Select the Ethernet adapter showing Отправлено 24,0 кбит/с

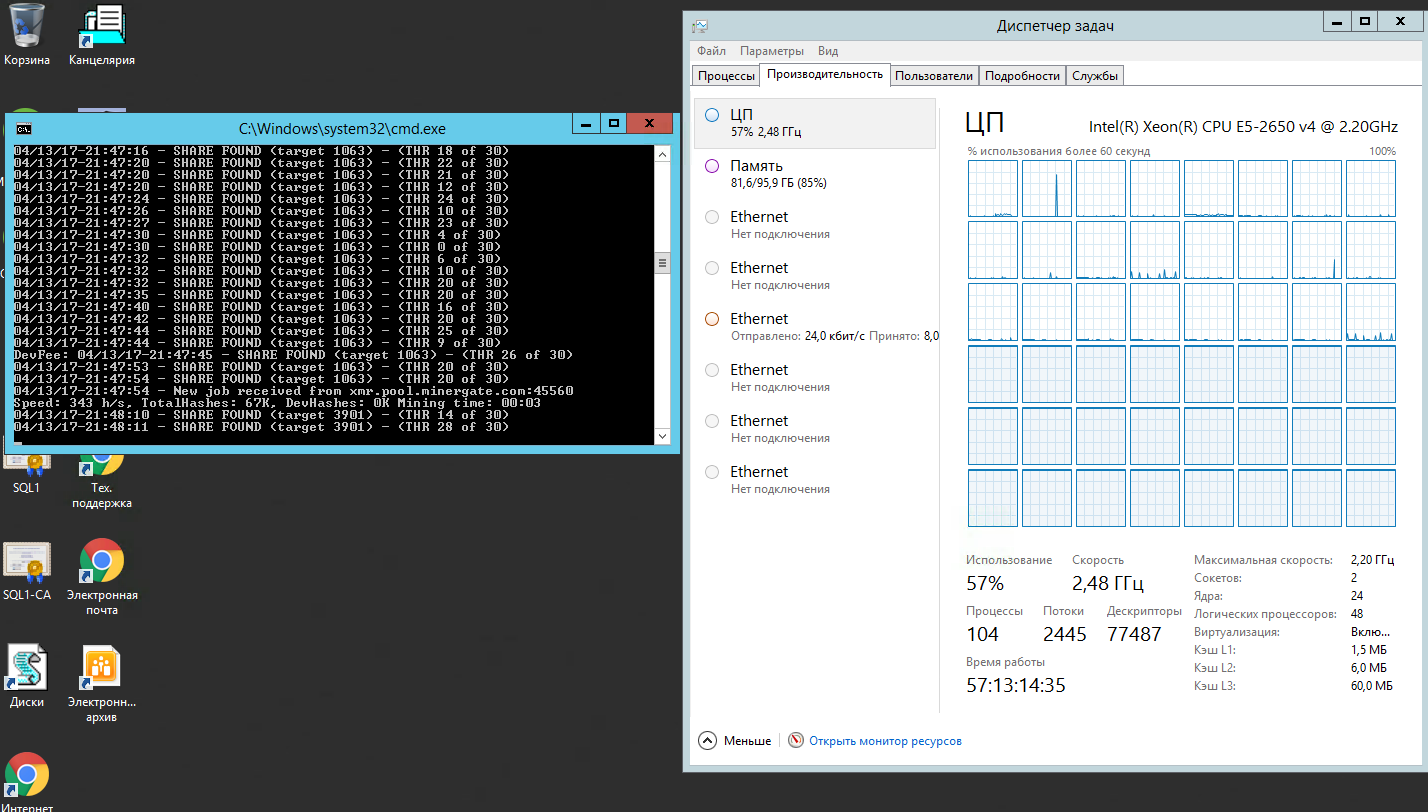pos(814,327)
